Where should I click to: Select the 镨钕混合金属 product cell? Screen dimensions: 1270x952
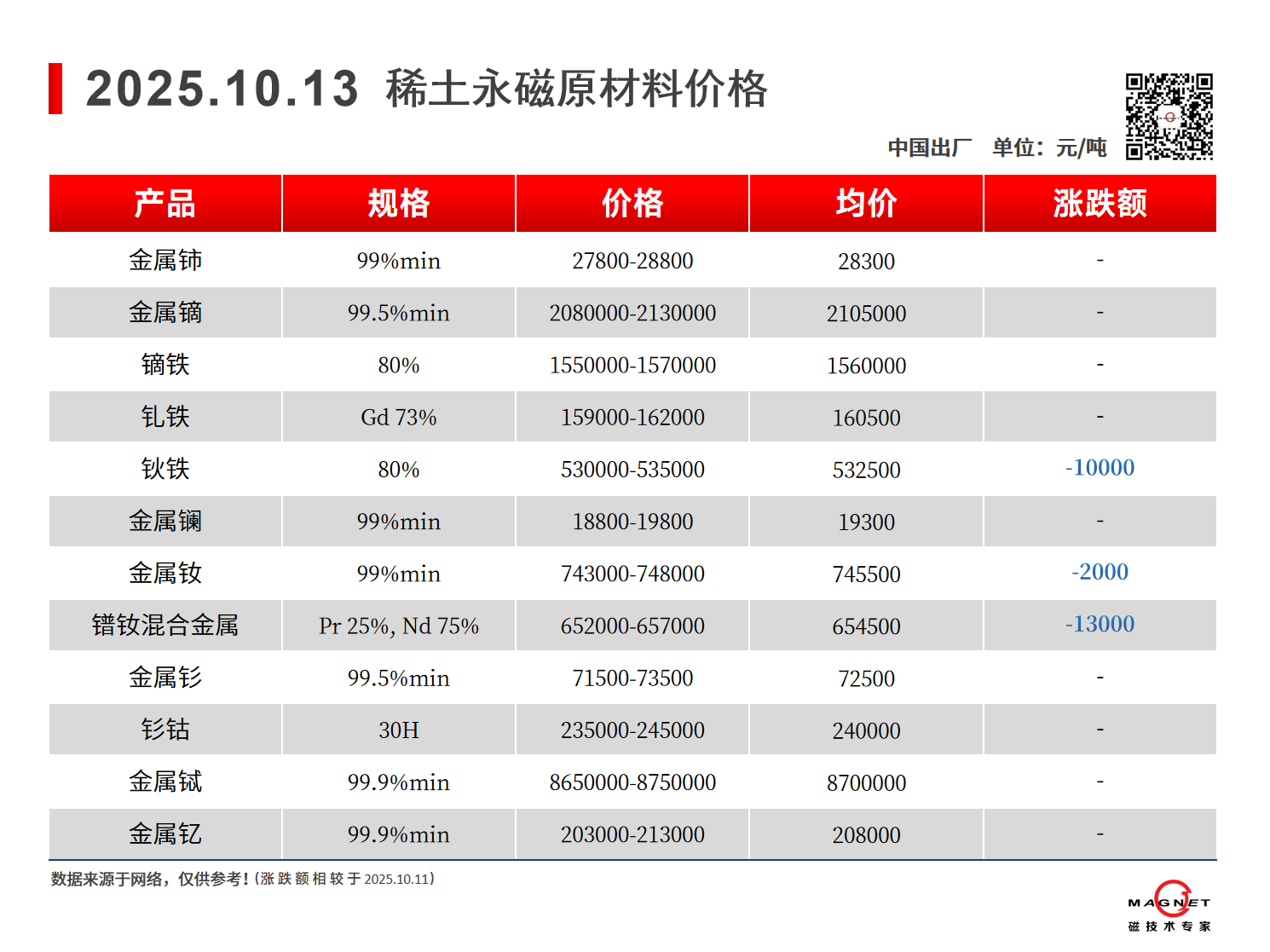[165, 626]
